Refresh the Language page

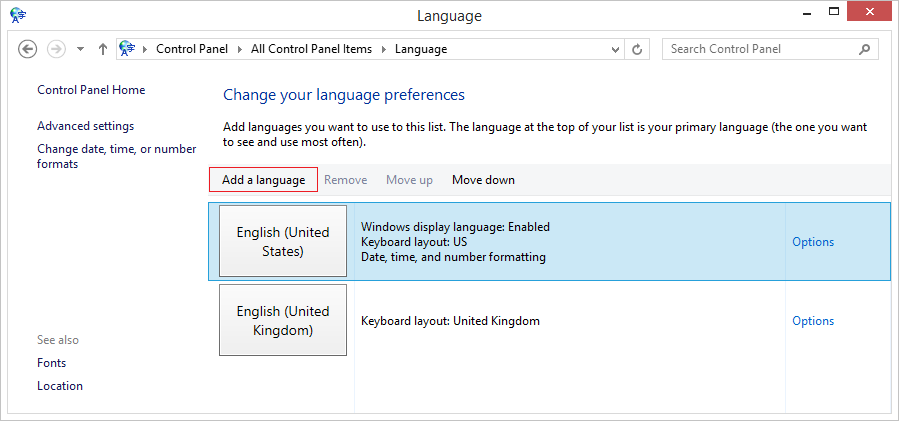[x=636, y=49]
